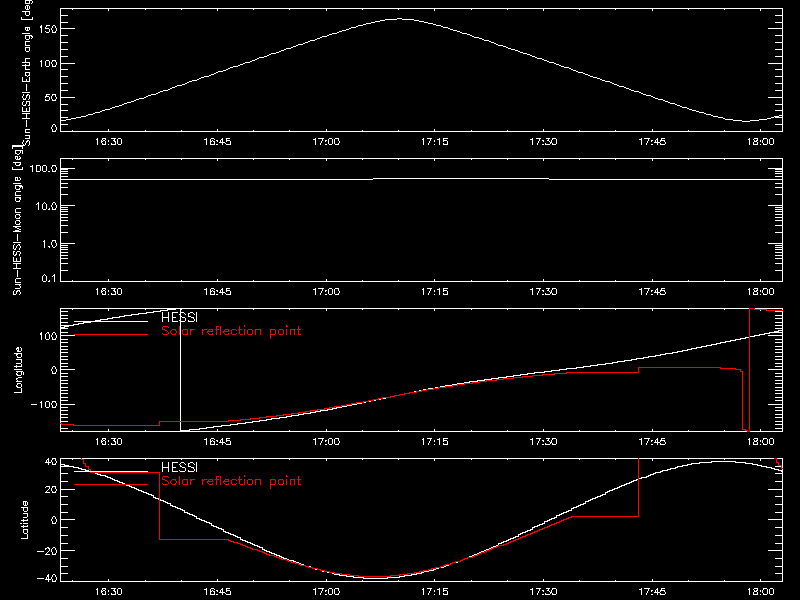This screenshot has height=600, width=800.
Task: Click '18:00' time label under Latitude plot
Action: (x=761, y=592)
